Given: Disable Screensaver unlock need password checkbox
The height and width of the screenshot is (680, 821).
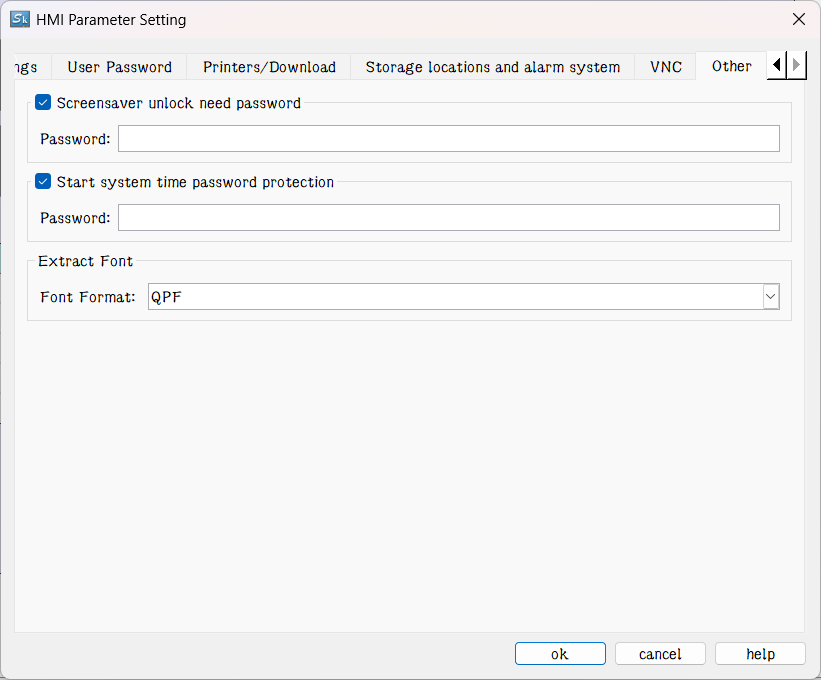Looking at the screenshot, I should (x=43, y=102).
